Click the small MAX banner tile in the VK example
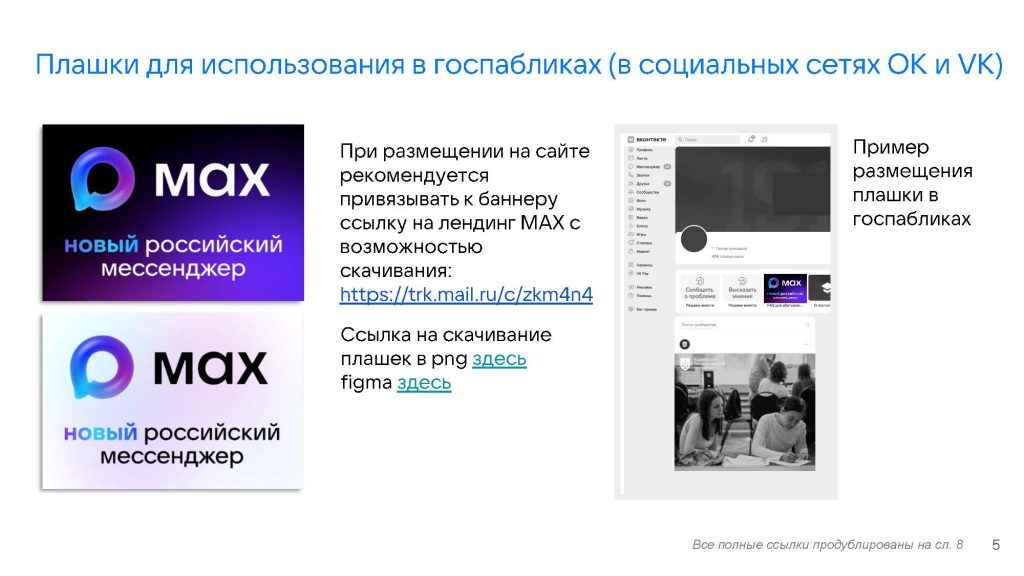This screenshot has height=576, width=1024. point(785,288)
